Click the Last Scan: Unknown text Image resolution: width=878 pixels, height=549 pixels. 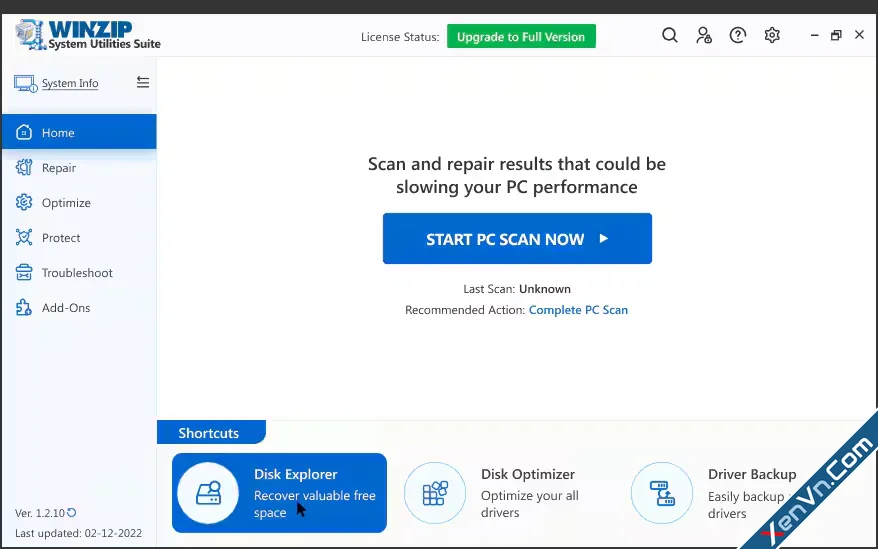[x=517, y=289]
